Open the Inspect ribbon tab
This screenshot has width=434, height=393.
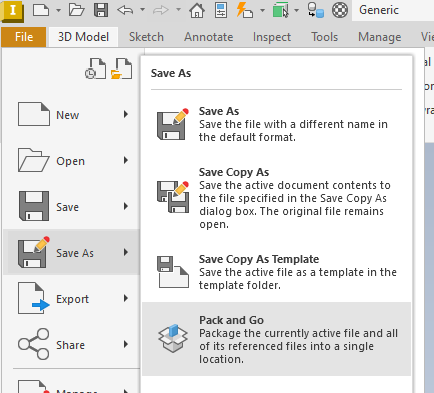272,37
